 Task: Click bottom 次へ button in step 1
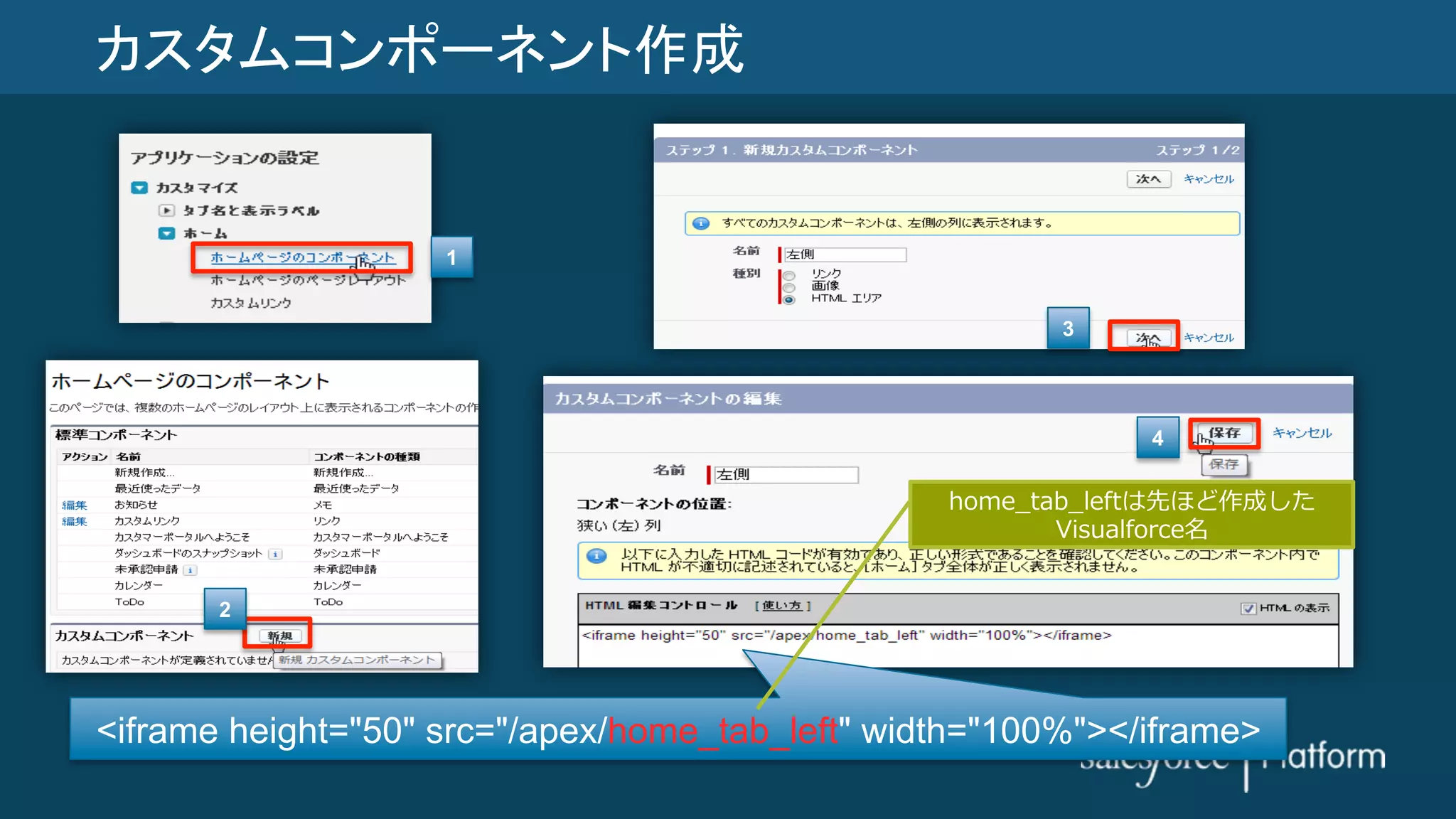coord(1147,337)
